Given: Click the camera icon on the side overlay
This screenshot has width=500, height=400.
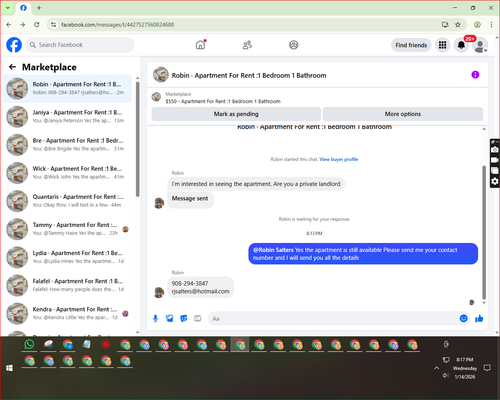Looking at the screenshot, I should point(495,150).
